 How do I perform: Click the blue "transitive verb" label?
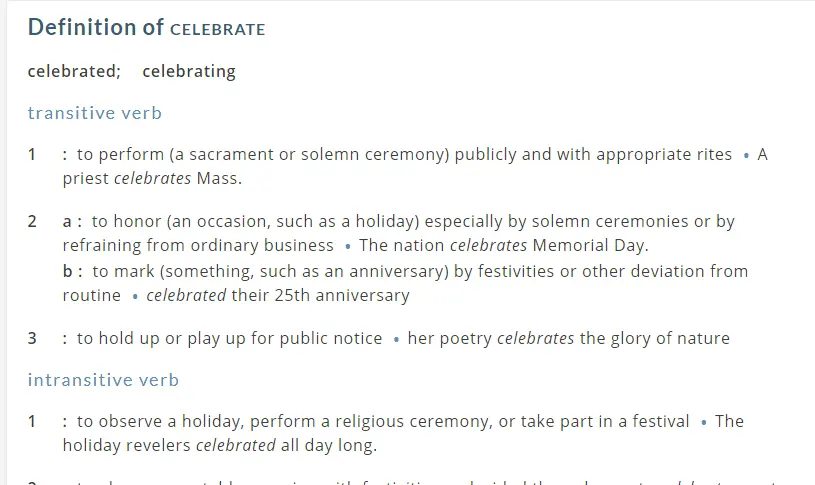94,113
